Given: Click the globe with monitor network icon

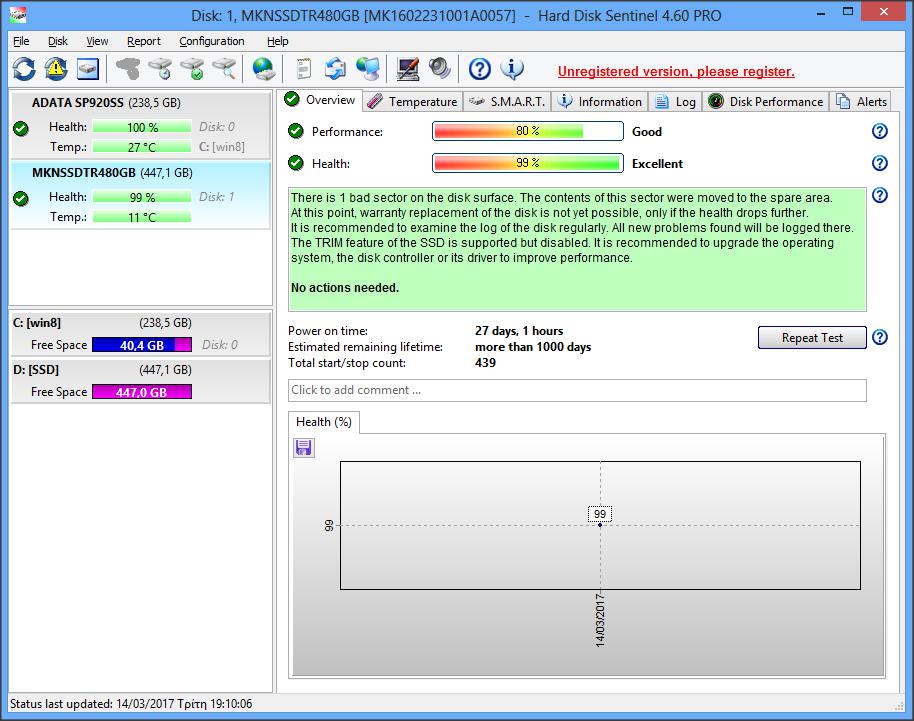Looking at the screenshot, I should tap(368, 69).
